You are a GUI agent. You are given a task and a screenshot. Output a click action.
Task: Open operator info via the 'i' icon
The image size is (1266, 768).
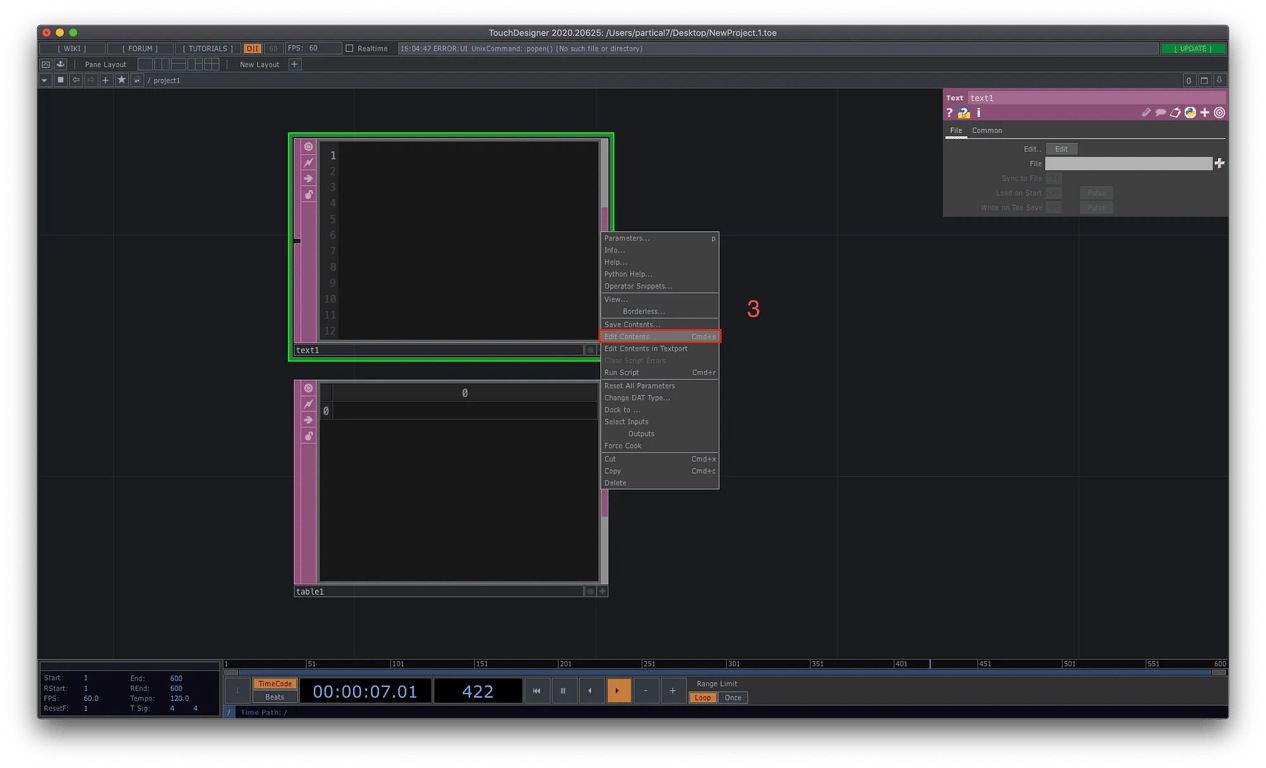(978, 113)
